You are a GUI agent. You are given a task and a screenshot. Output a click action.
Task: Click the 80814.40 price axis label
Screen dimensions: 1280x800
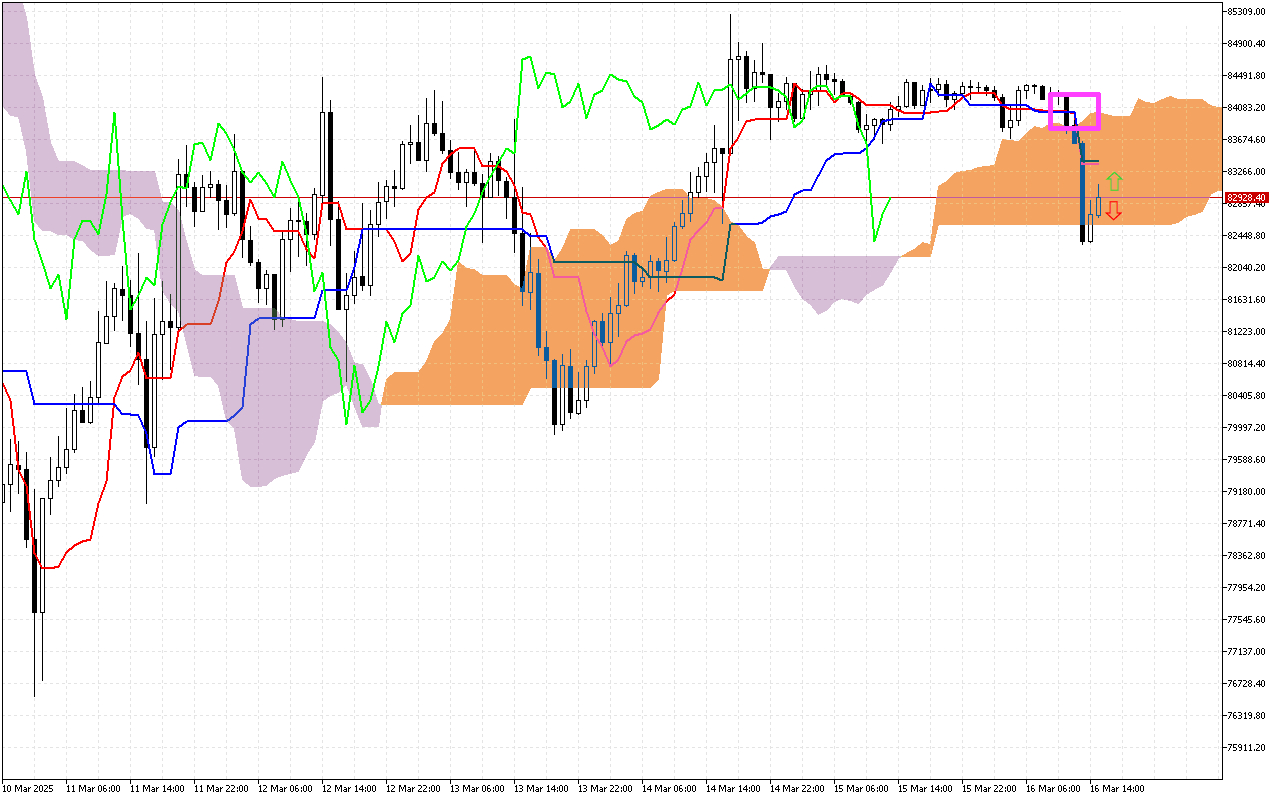click(1246, 364)
